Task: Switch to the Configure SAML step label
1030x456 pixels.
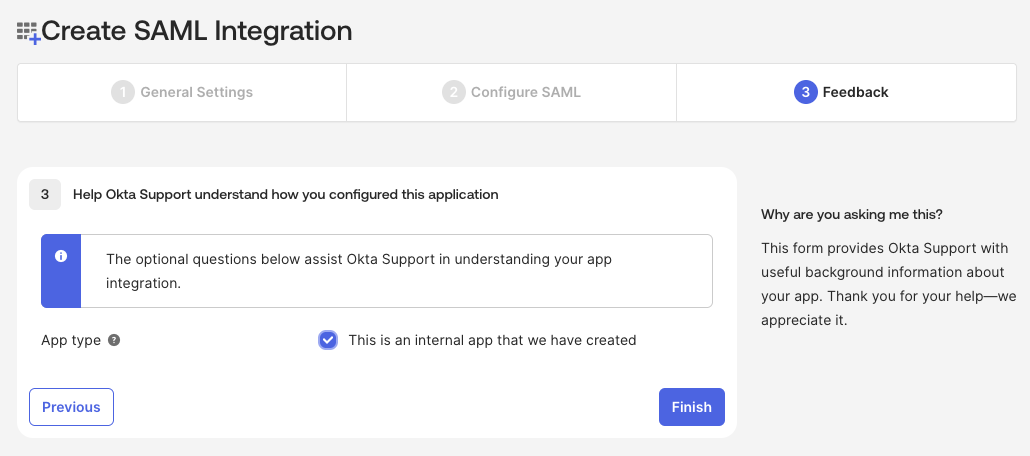Action: tap(525, 92)
